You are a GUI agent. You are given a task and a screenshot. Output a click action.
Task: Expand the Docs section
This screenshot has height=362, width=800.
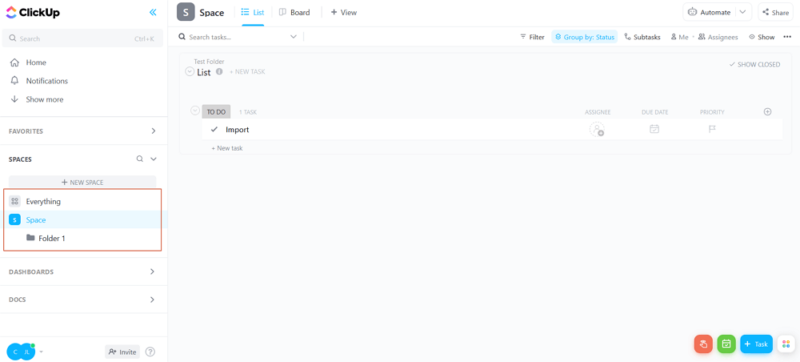pos(152,299)
